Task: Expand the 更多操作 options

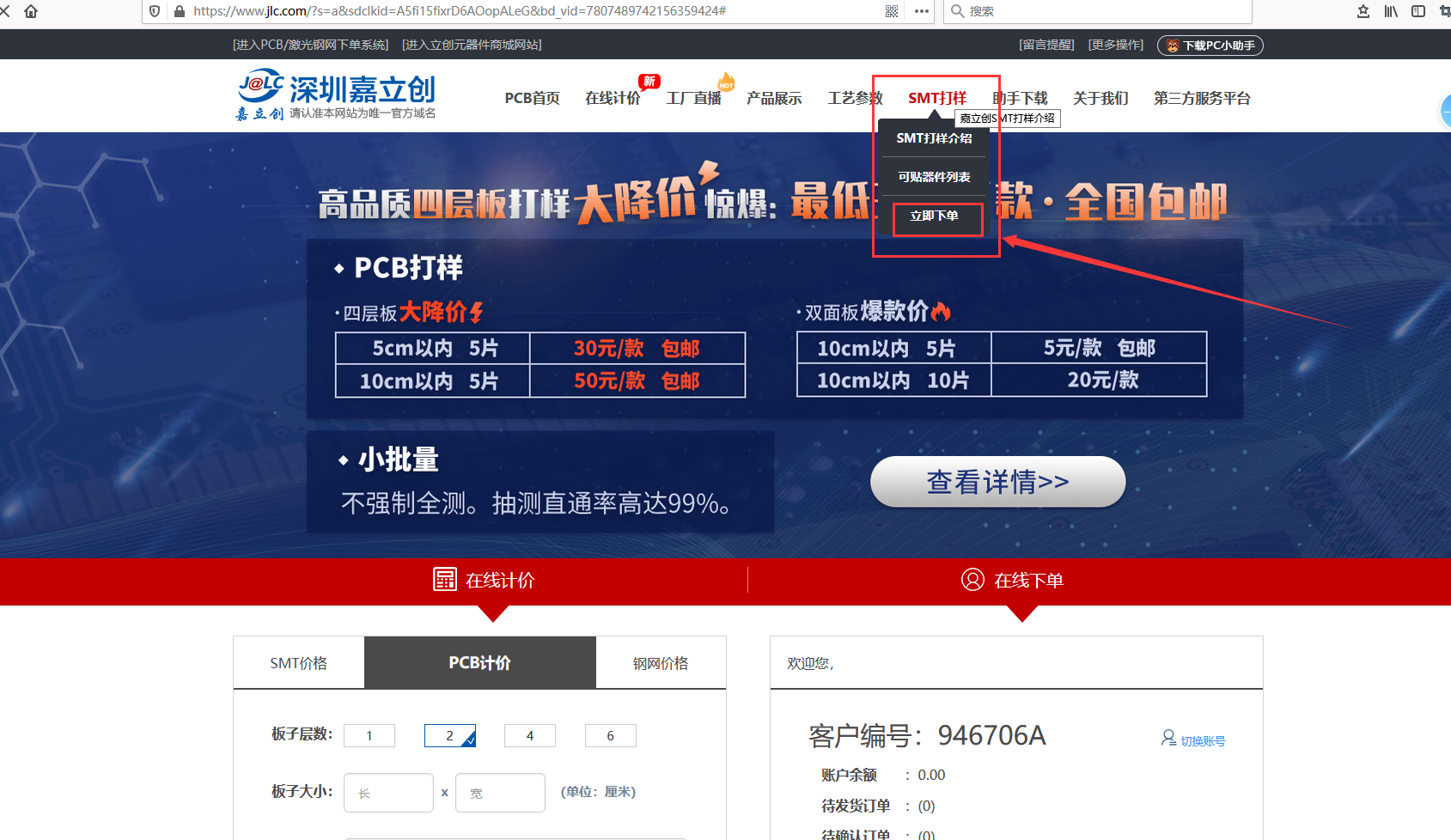Action: [1115, 45]
